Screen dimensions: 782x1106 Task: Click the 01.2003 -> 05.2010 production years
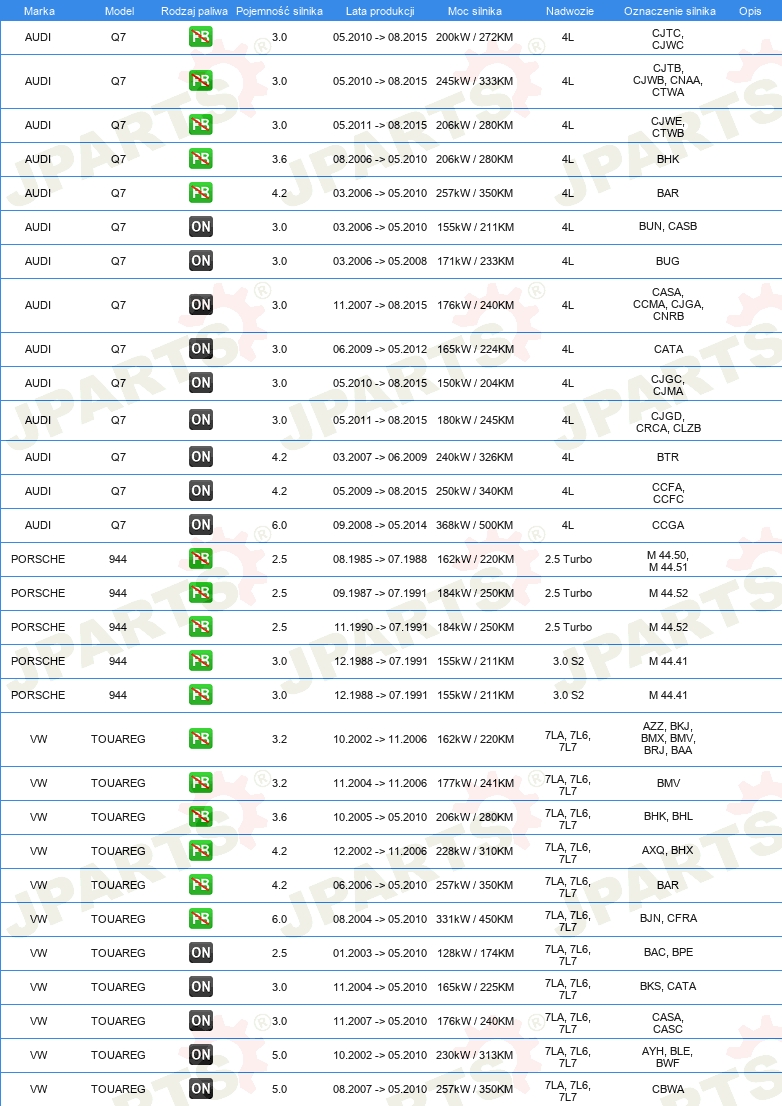pos(380,953)
